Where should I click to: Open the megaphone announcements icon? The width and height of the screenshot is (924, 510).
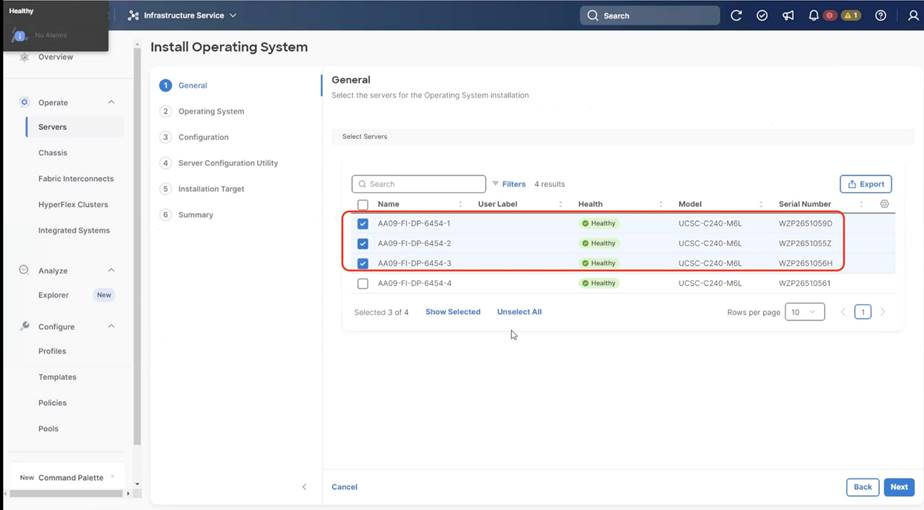788,16
